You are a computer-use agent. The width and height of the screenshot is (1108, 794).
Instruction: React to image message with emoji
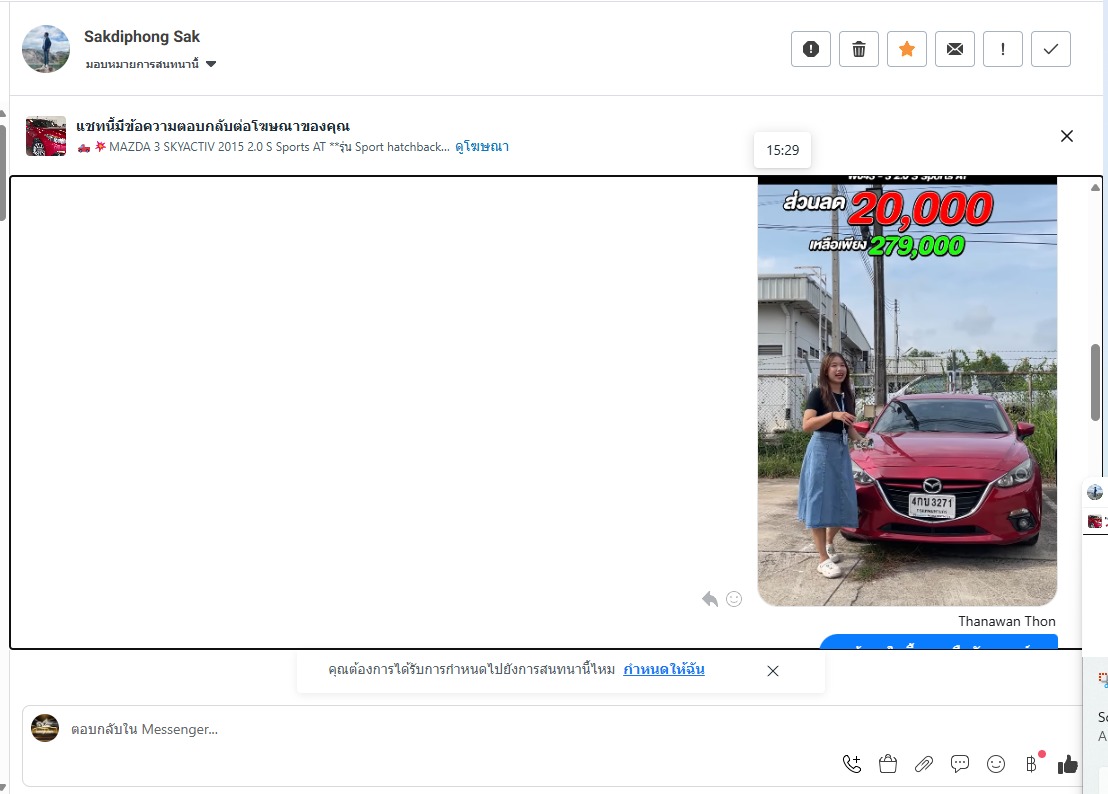(734, 599)
